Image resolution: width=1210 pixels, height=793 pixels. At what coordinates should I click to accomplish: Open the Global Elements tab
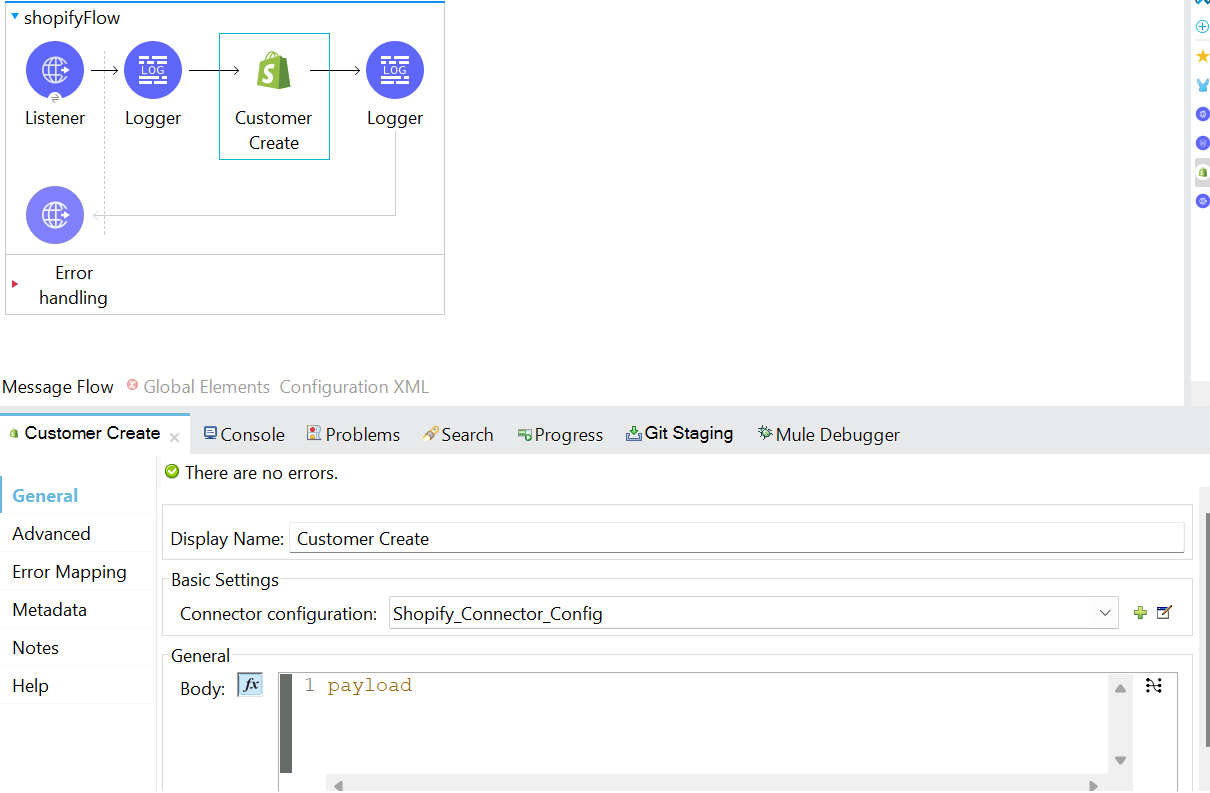point(206,387)
